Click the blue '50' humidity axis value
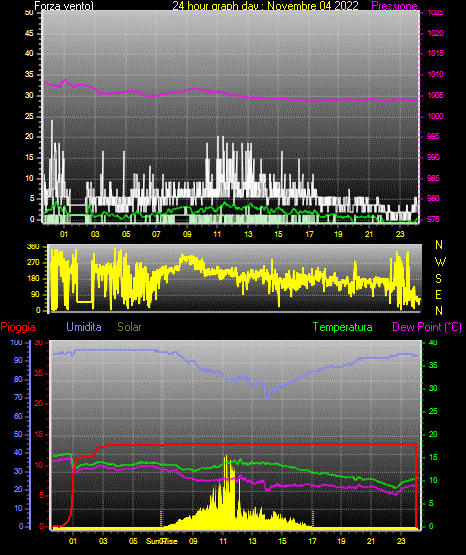This screenshot has width=466, height=555. [18, 434]
